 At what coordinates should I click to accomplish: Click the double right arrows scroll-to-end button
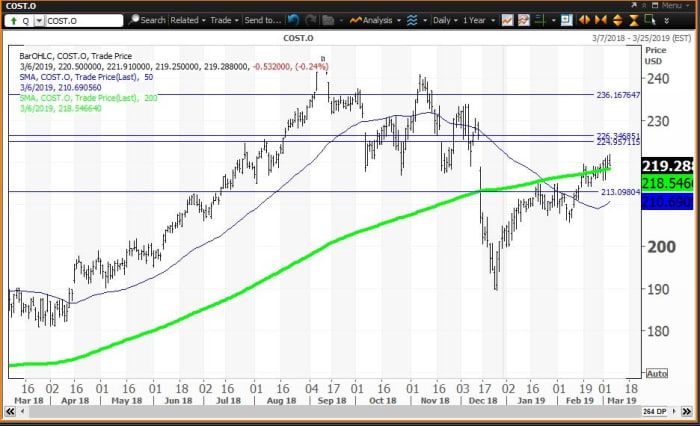(687, 411)
